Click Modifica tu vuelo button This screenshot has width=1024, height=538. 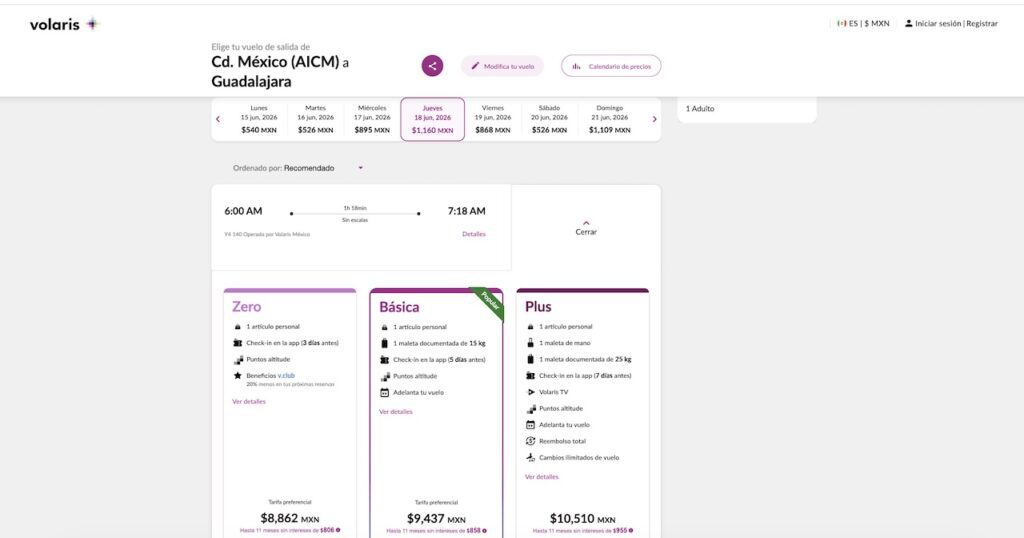(502, 66)
